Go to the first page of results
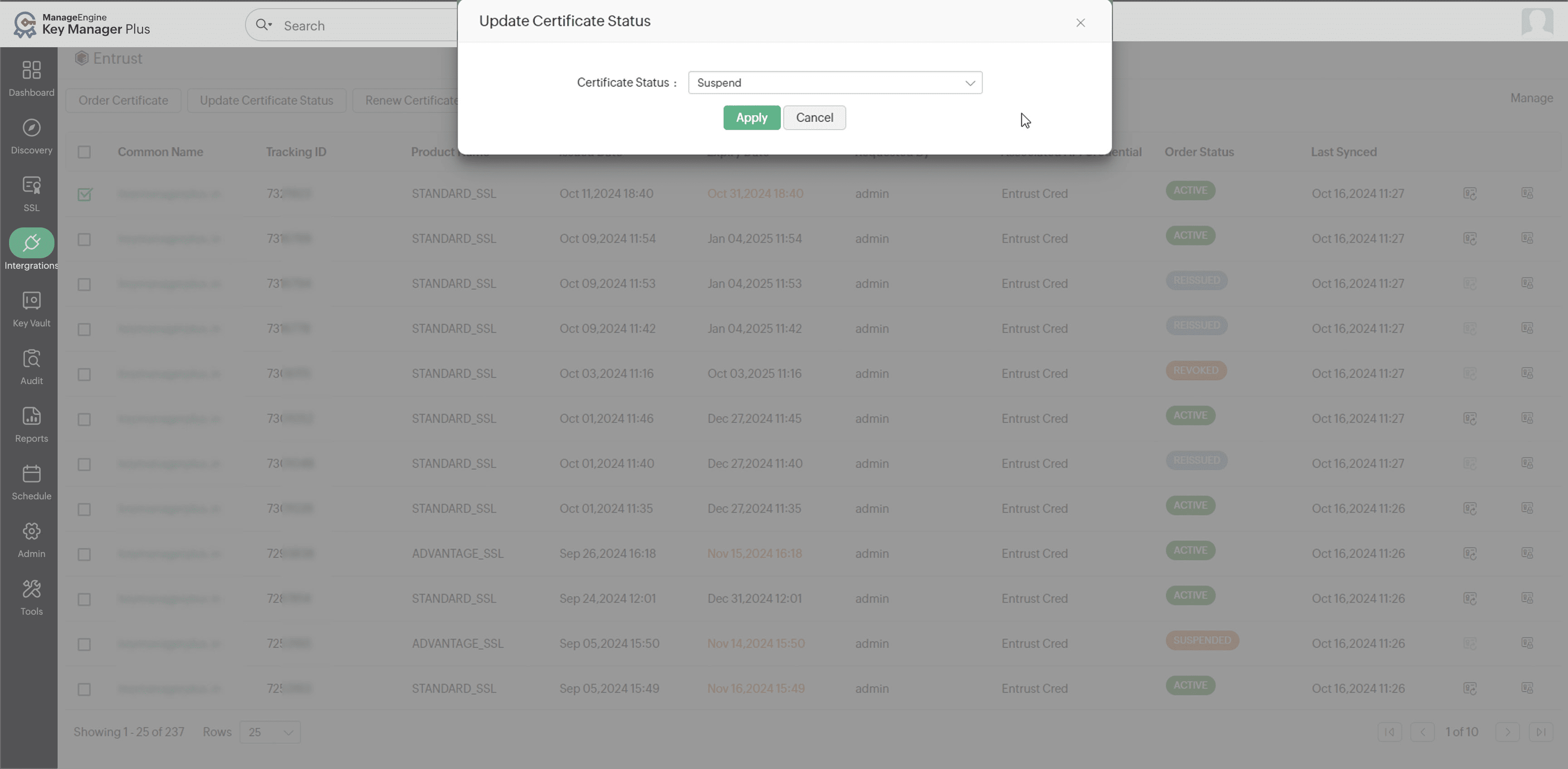This screenshot has width=1568, height=769. point(1390,732)
